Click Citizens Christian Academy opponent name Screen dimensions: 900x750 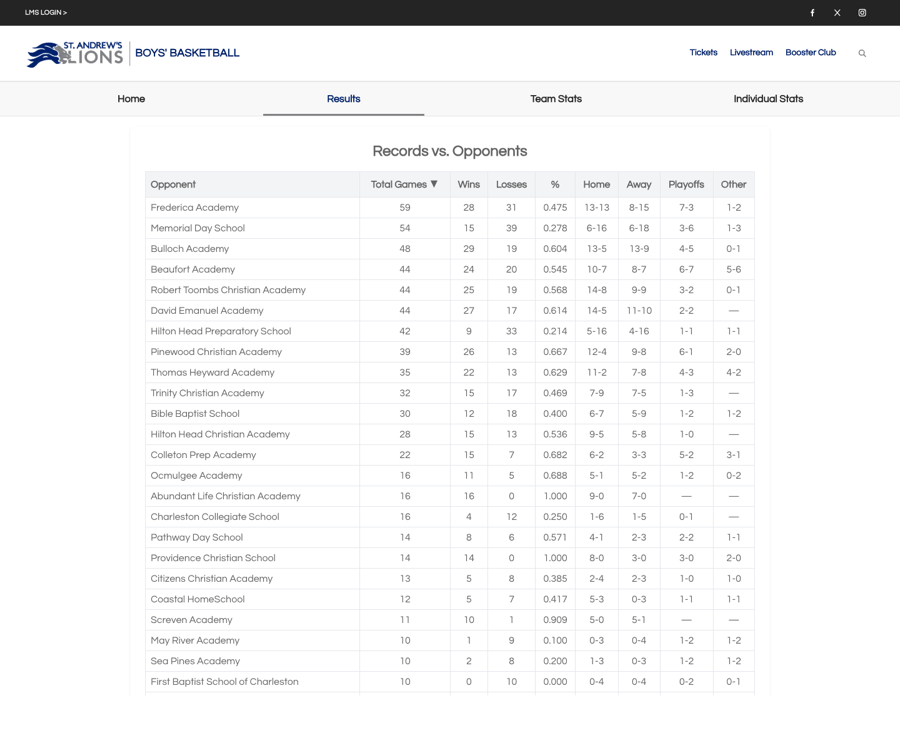pos(211,579)
